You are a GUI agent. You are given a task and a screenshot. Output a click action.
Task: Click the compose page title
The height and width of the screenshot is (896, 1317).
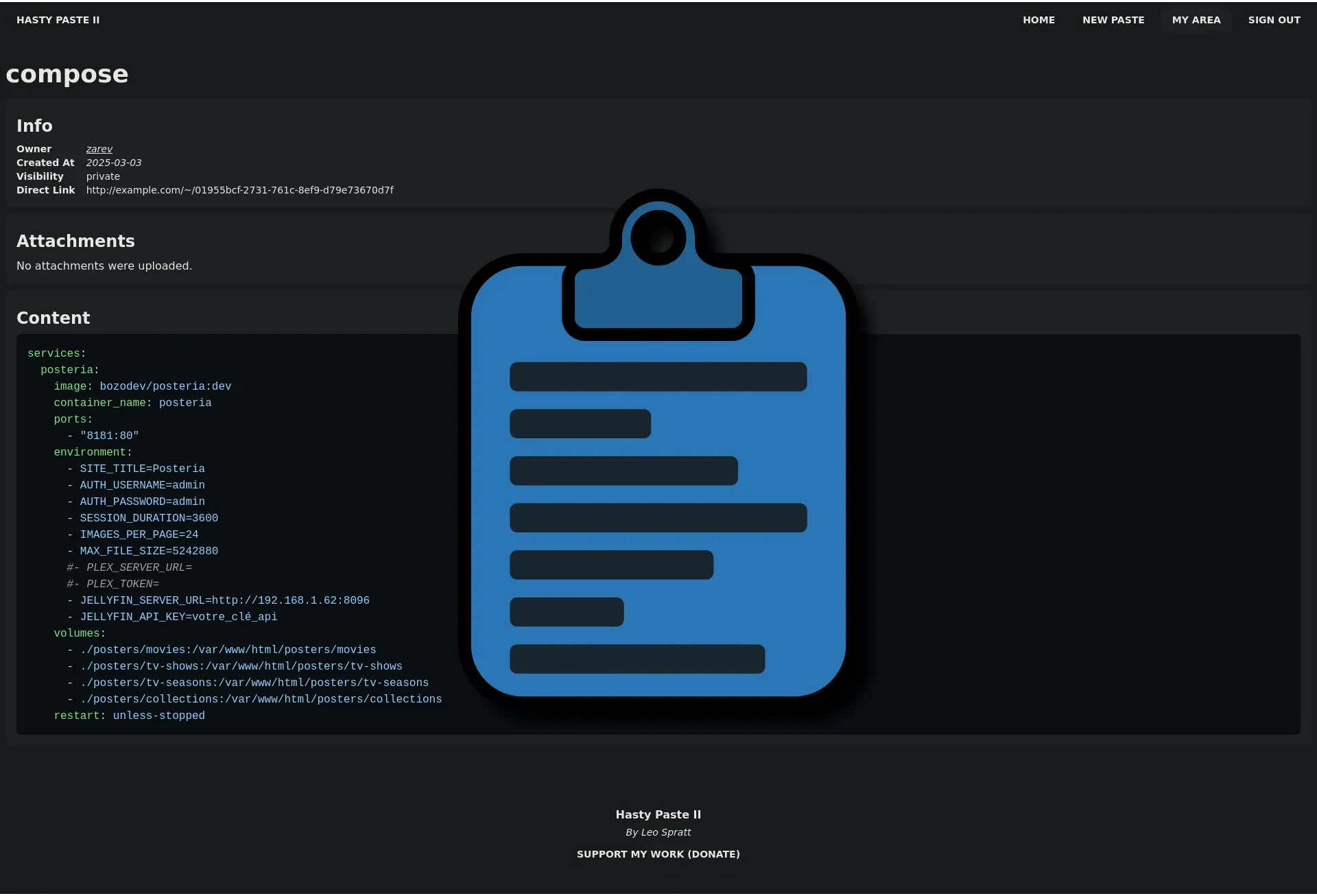point(67,74)
